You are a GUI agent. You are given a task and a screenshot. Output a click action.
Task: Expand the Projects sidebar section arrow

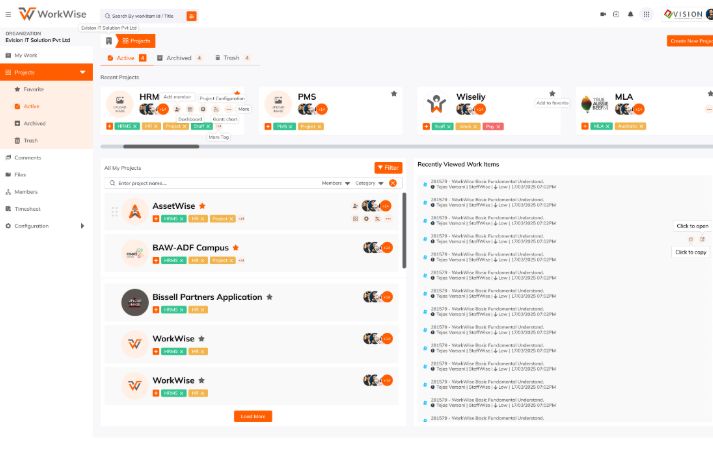82,72
